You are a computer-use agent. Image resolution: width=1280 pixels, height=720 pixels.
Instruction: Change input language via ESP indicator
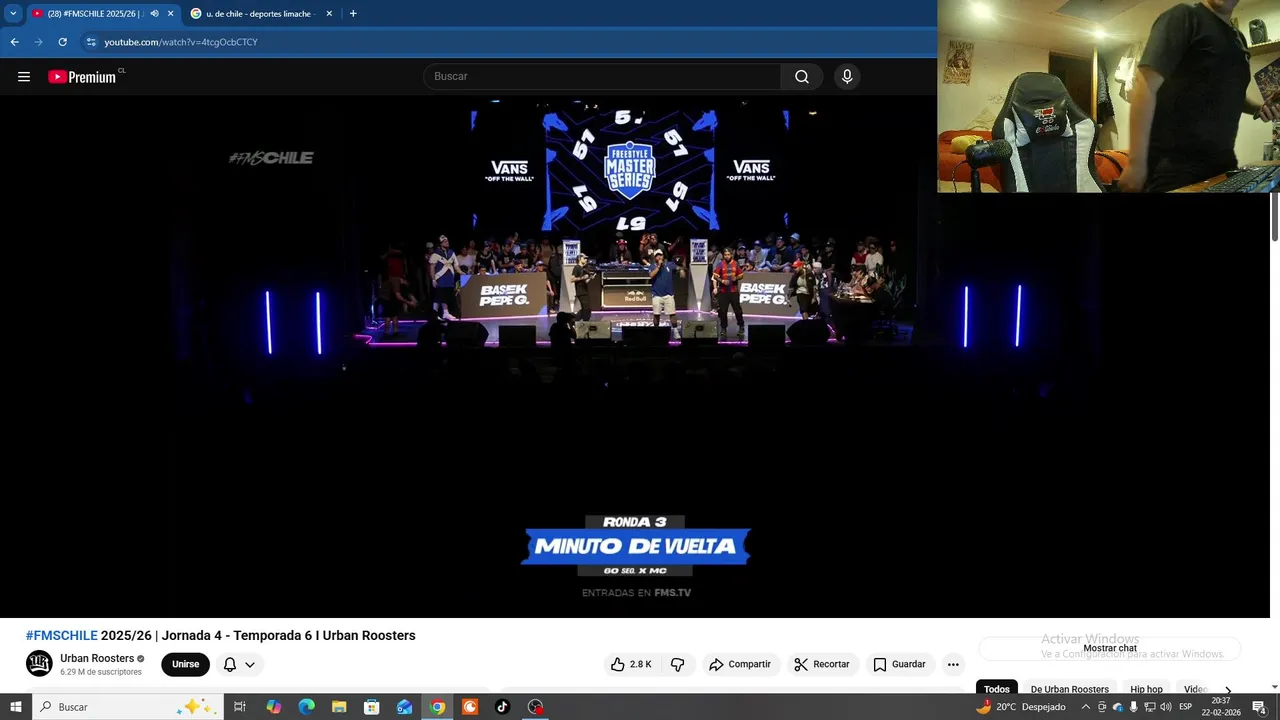click(x=1186, y=707)
